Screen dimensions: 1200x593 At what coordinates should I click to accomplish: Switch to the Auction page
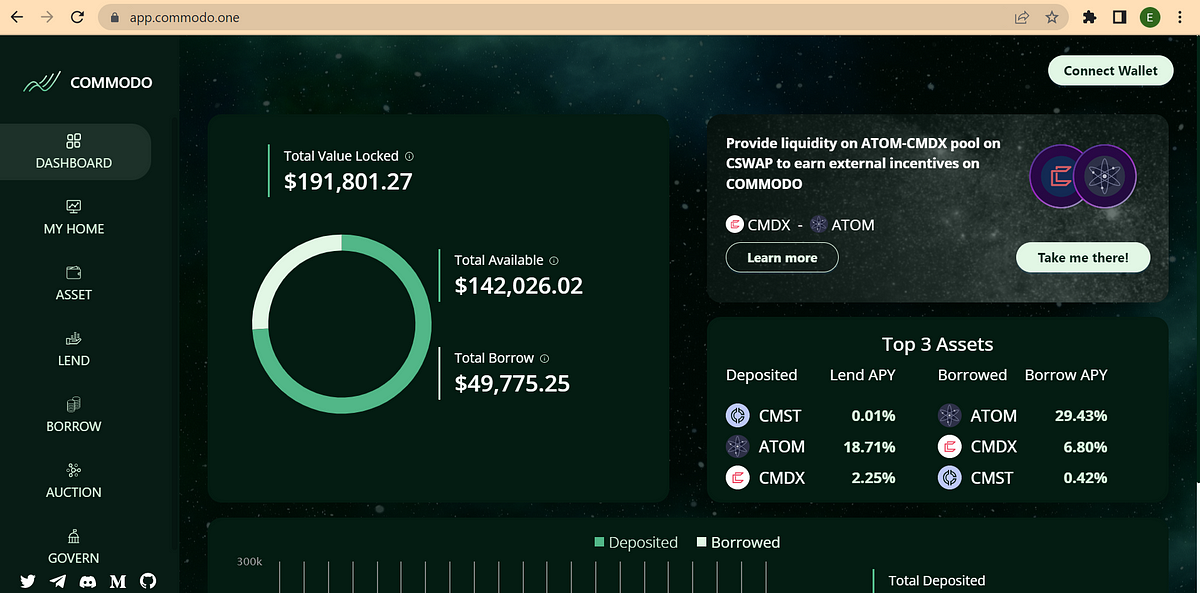tap(74, 482)
